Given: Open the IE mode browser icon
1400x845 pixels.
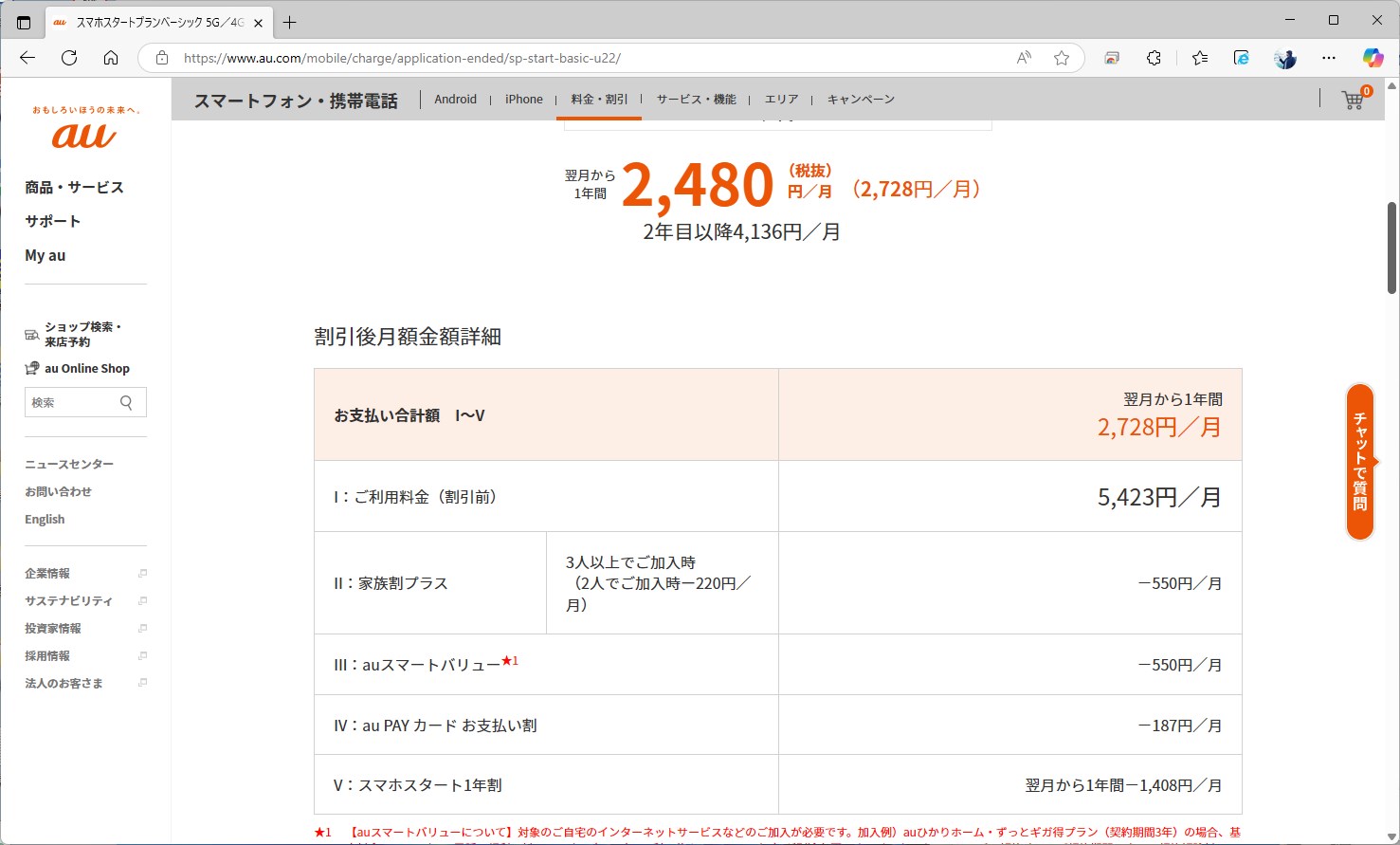Looking at the screenshot, I should (1241, 58).
